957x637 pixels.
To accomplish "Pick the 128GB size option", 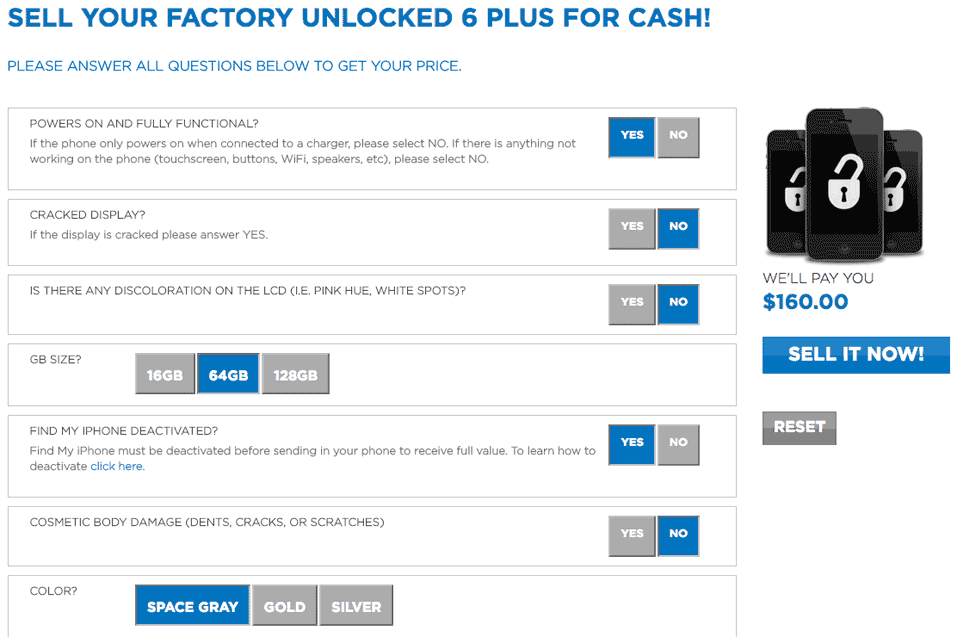I will point(295,373).
